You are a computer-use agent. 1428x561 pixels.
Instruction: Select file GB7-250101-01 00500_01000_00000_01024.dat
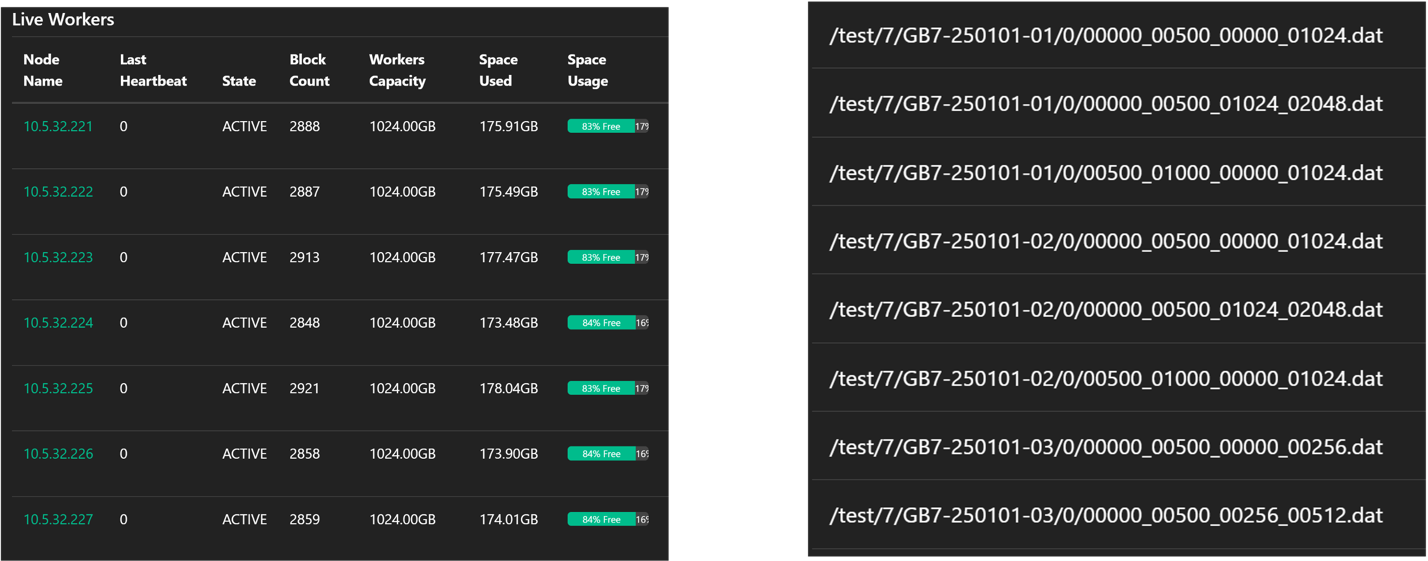[1106, 173]
